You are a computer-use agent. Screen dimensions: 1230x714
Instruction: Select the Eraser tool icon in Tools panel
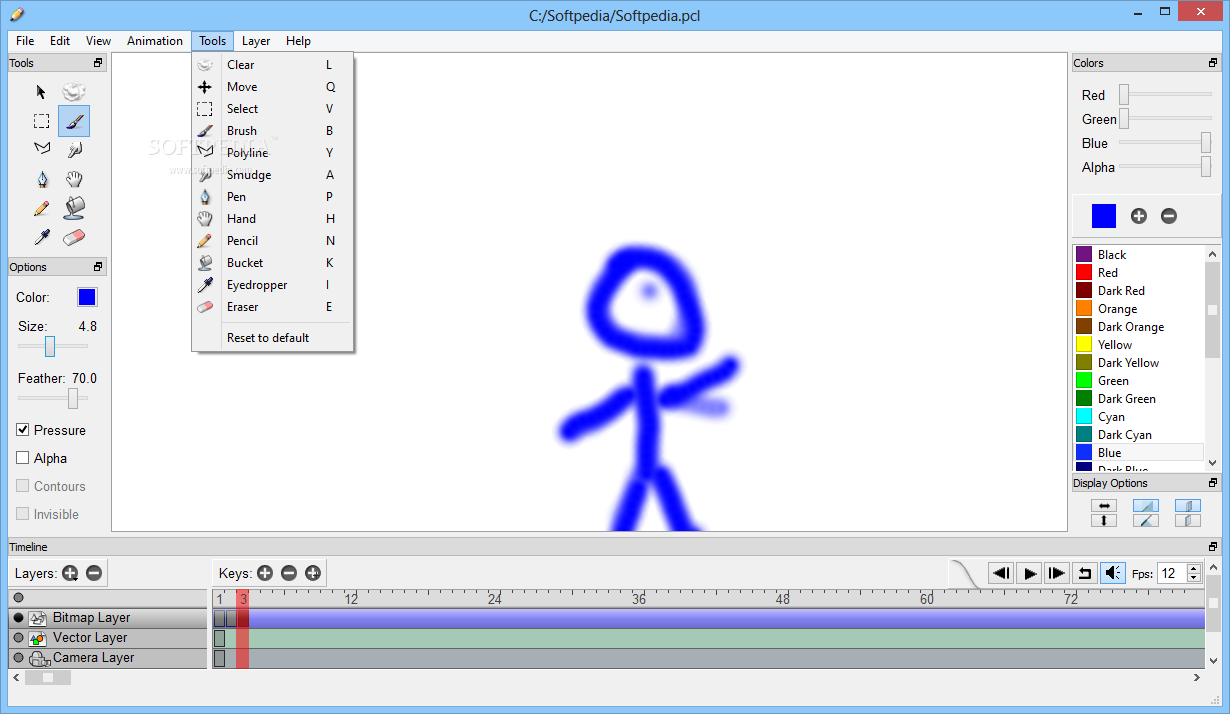tap(74, 237)
